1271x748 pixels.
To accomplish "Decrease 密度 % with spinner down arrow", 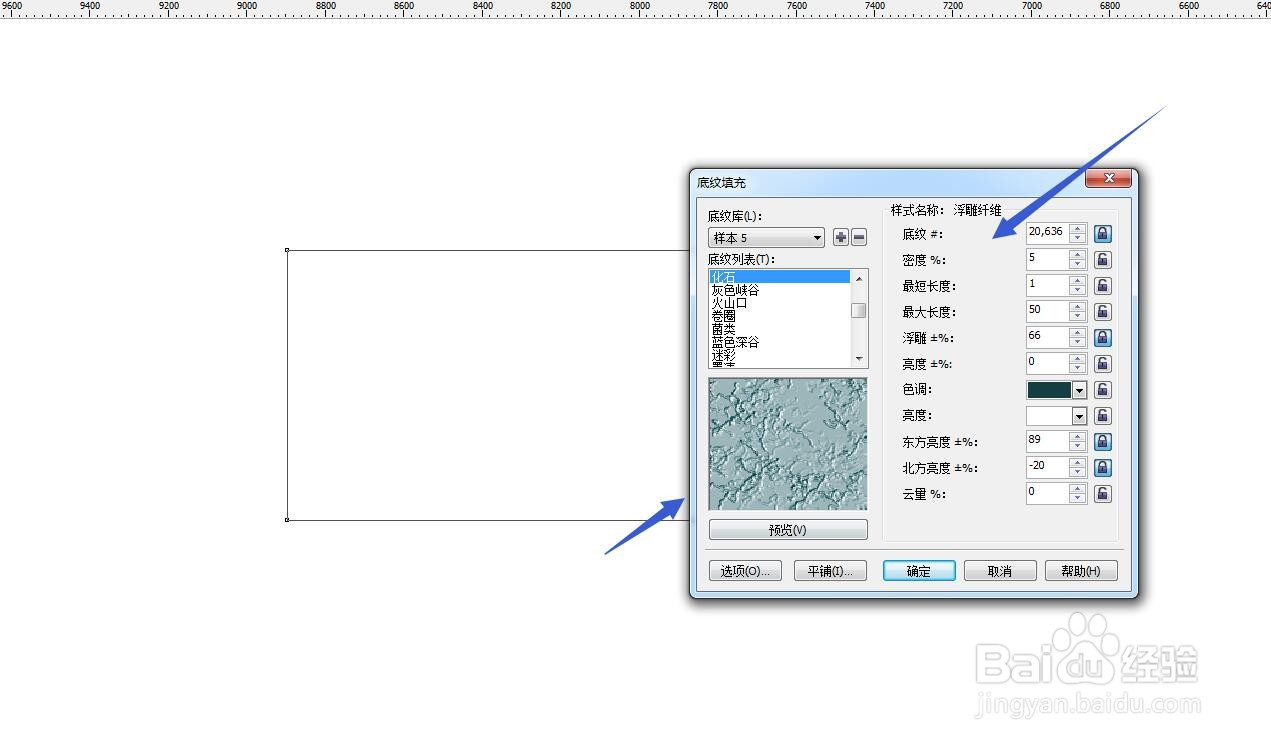I will pyautogui.click(x=1077, y=264).
